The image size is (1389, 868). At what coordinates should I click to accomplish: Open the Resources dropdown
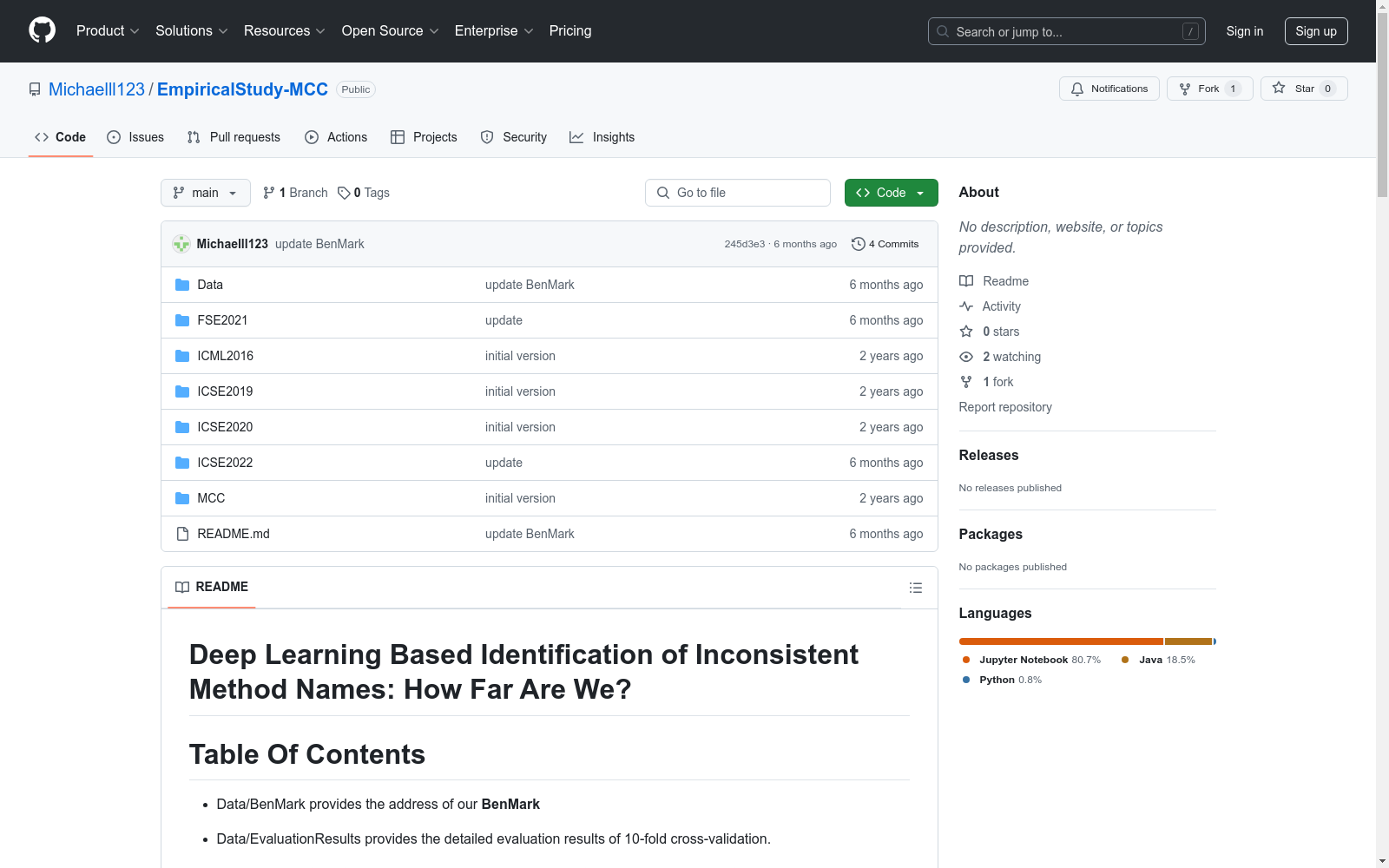coord(285,31)
